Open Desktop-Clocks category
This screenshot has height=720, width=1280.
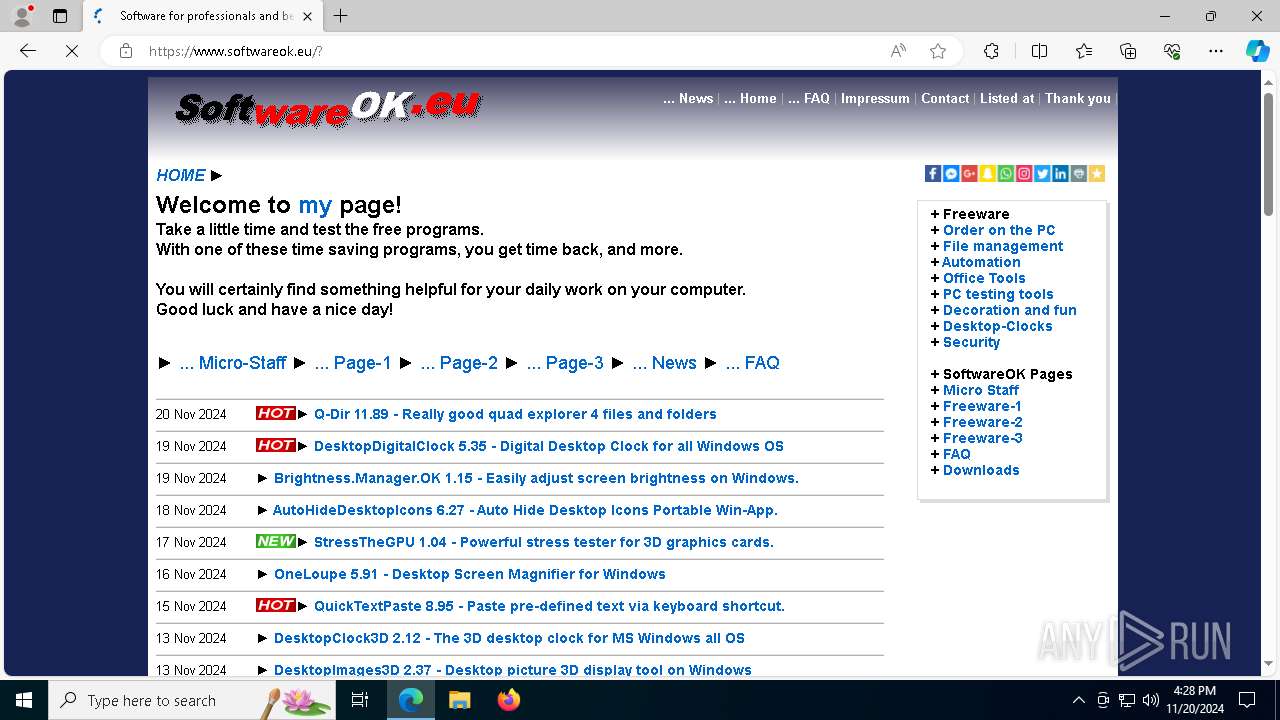[997, 326]
